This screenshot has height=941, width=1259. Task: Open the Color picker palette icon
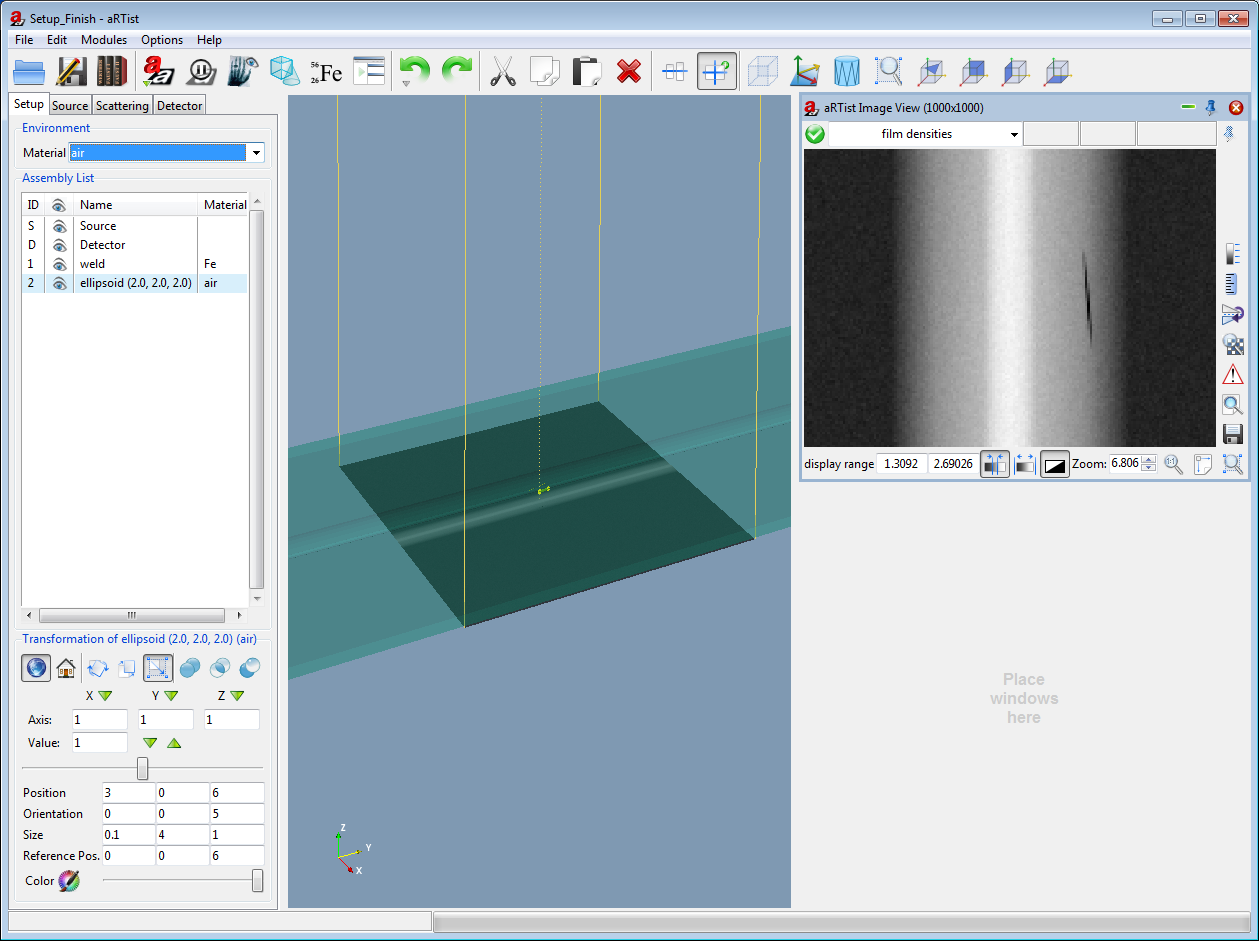point(68,881)
